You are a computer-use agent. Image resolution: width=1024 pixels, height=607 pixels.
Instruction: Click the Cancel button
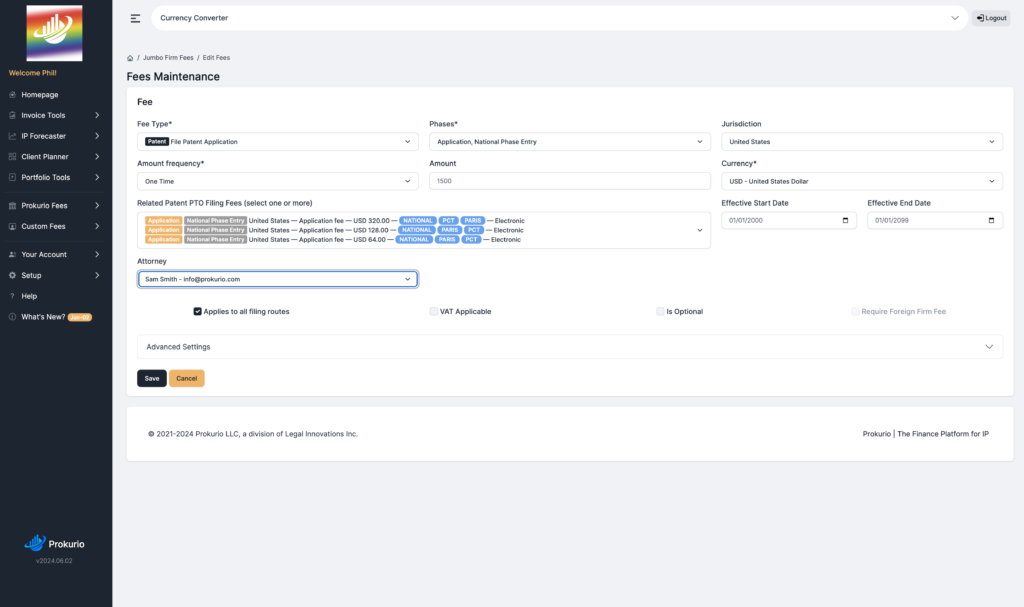(x=187, y=378)
